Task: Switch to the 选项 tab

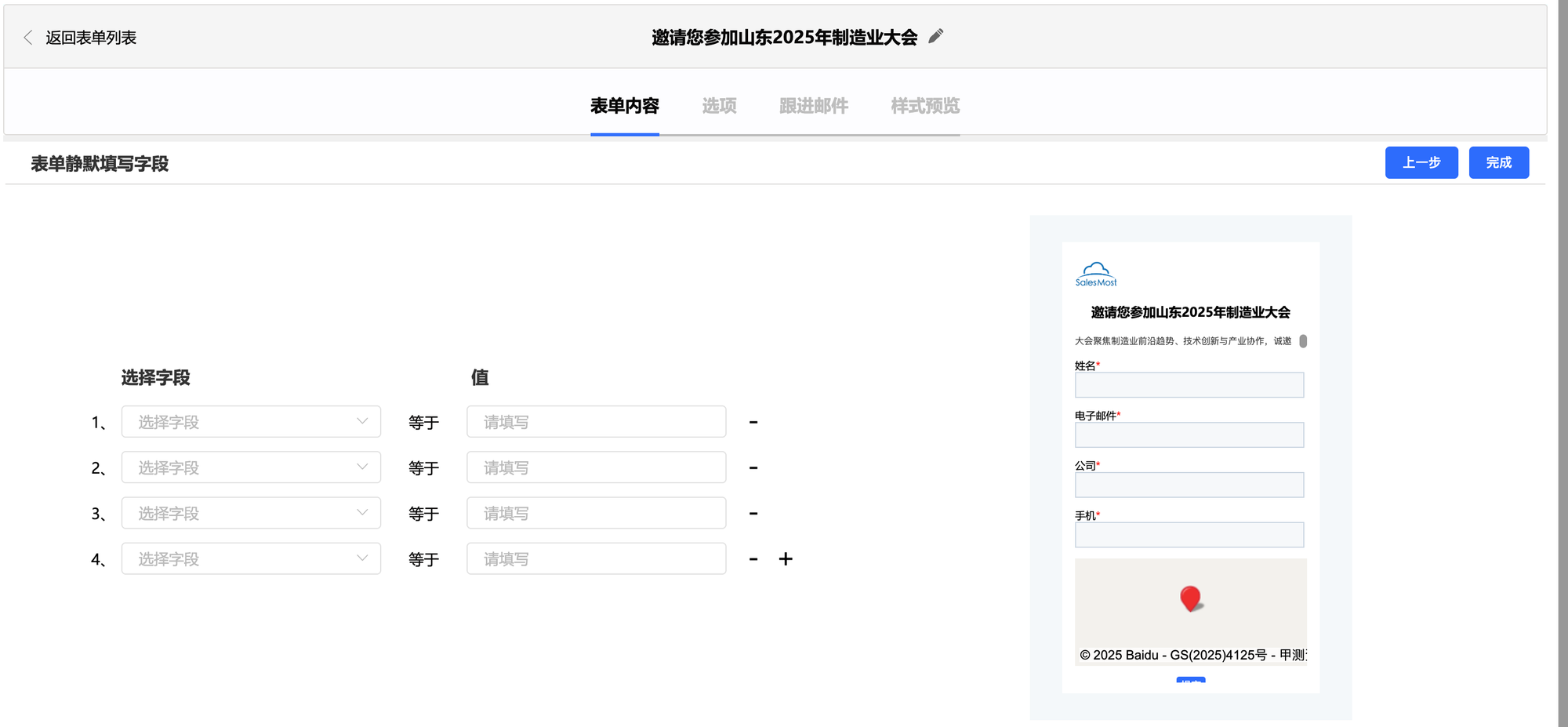Action: (719, 106)
